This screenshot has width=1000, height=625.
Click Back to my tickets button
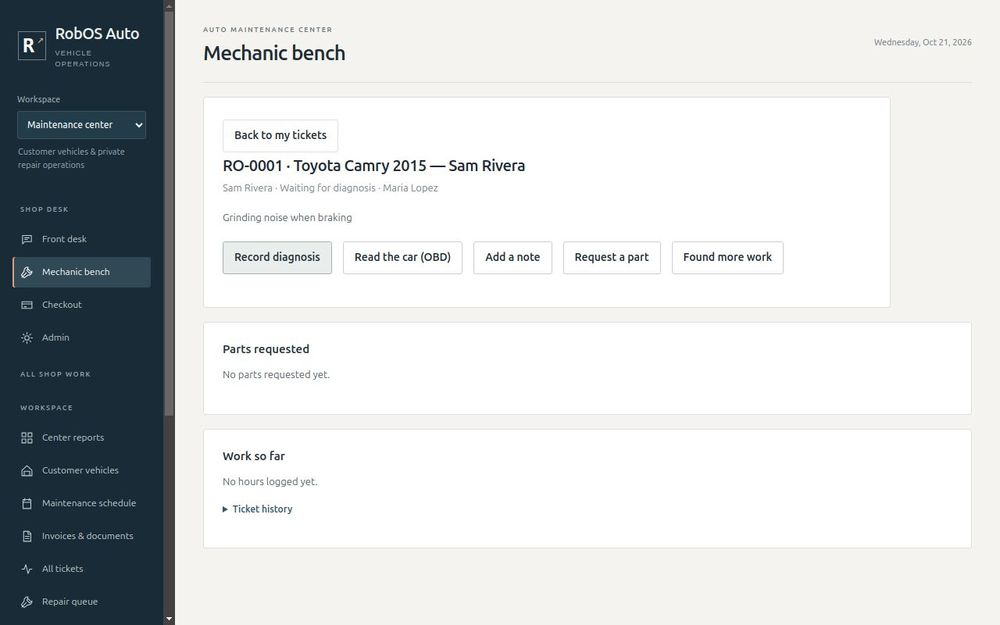[280, 135]
